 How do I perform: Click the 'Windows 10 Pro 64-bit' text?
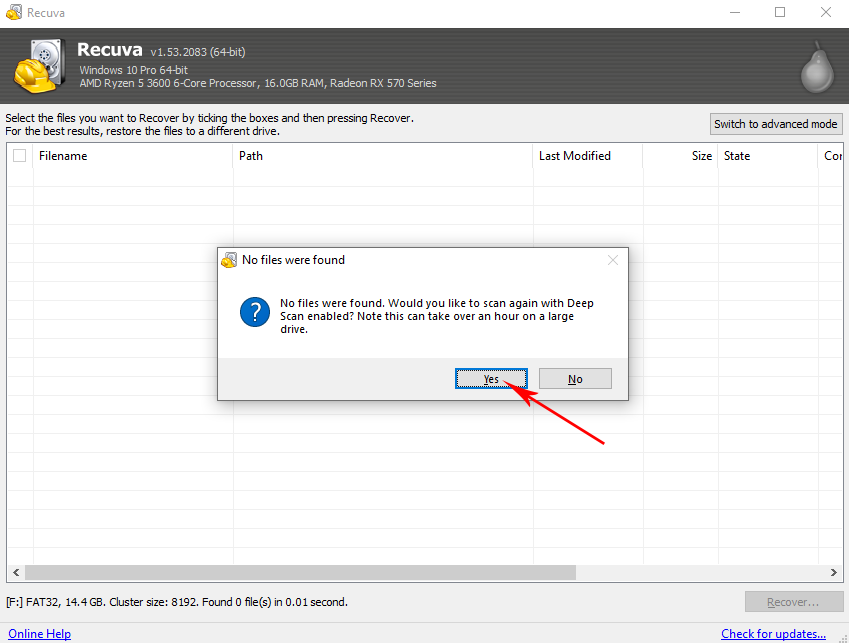pyautogui.click(x=134, y=70)
